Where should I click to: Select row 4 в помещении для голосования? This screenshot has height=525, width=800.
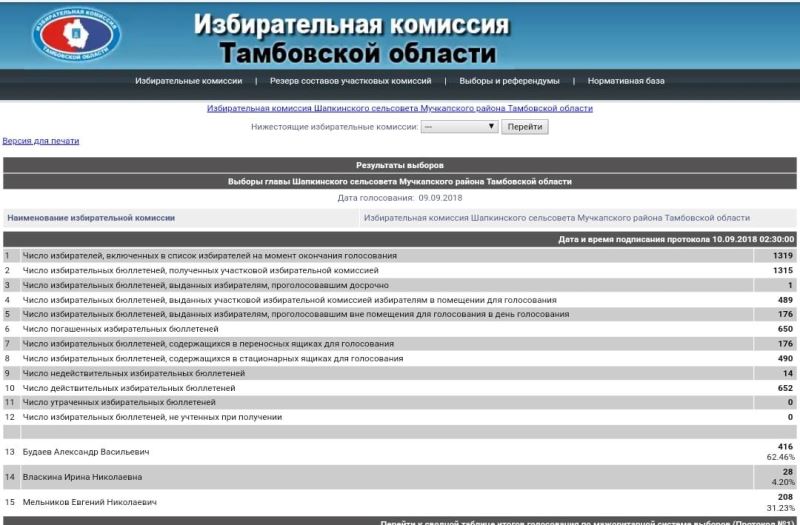point(399,299)
